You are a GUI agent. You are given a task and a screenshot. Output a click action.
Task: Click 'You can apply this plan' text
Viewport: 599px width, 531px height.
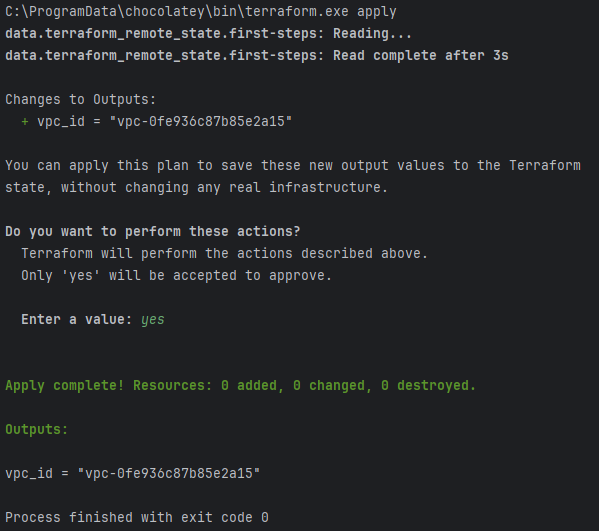(97, 166)
